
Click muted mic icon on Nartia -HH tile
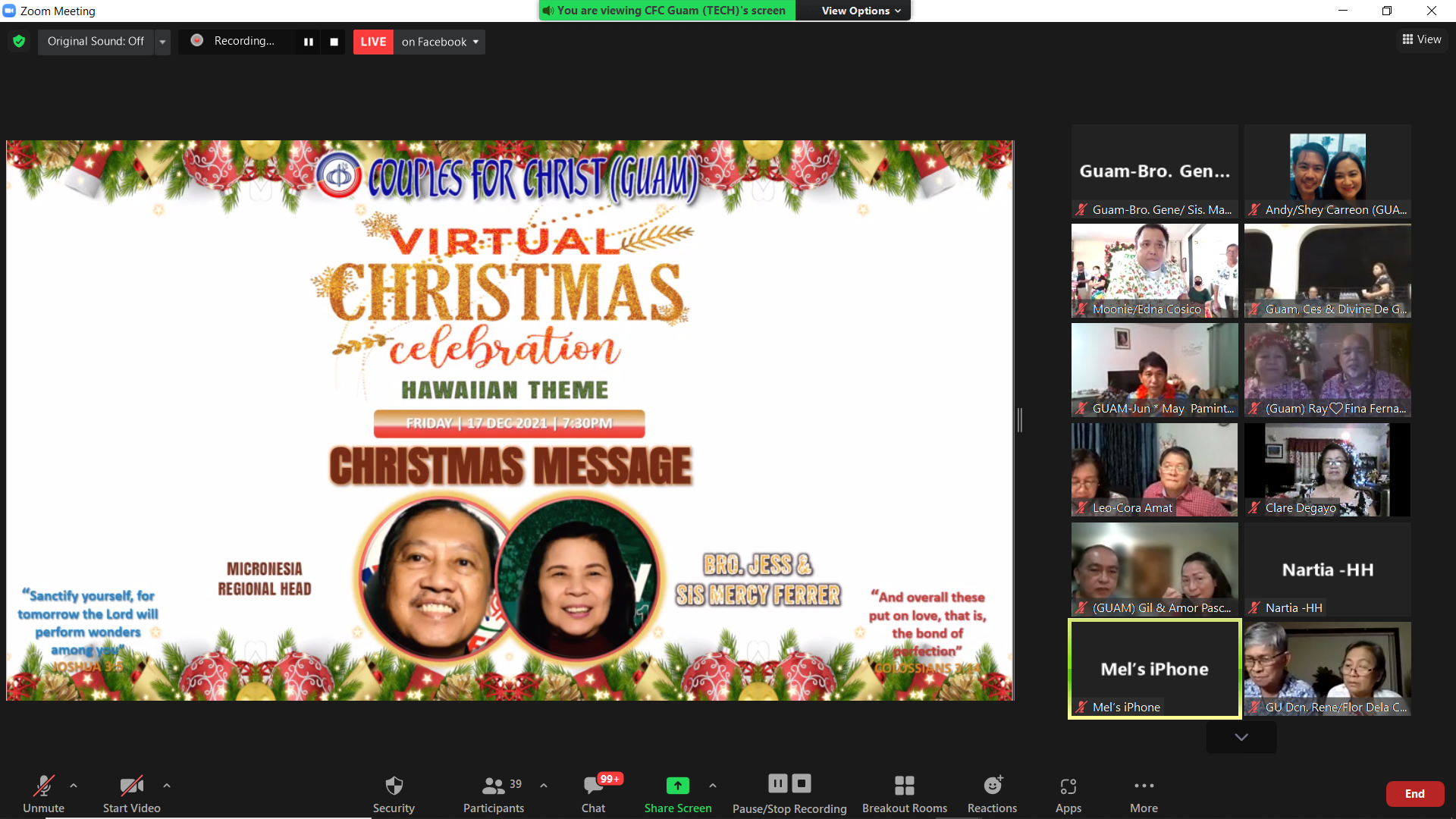(1254, 607)
